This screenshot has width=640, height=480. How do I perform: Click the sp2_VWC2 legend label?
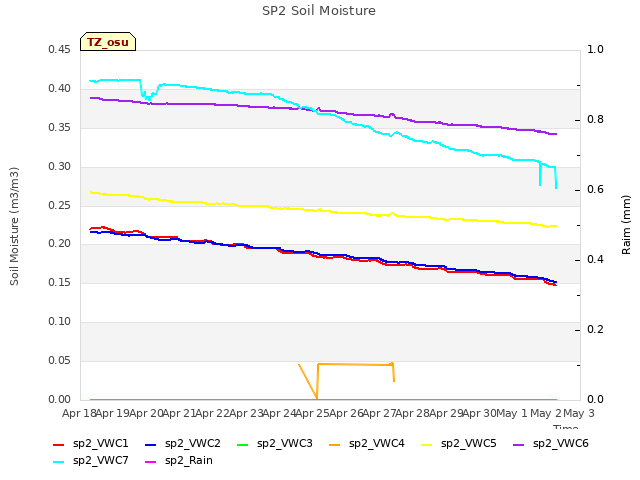(192, 444)
